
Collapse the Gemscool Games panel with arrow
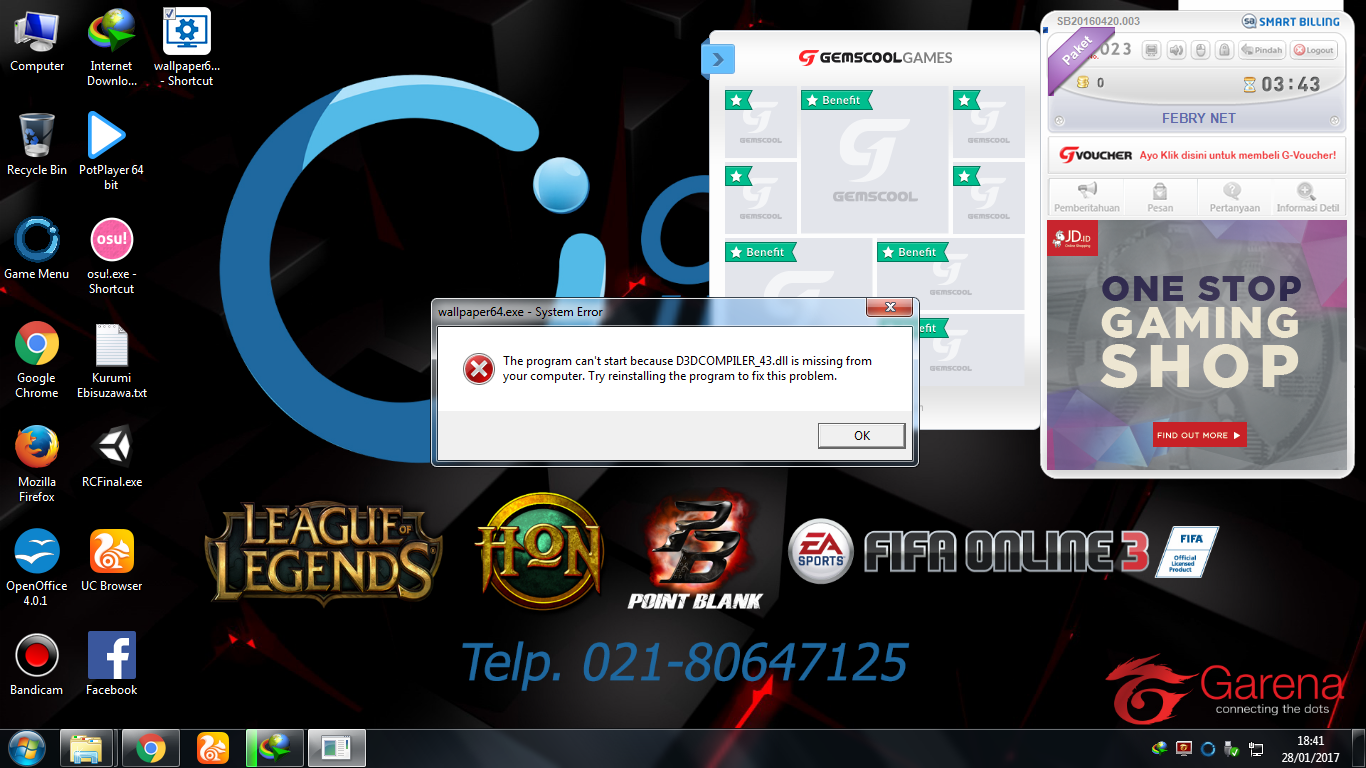719,59
